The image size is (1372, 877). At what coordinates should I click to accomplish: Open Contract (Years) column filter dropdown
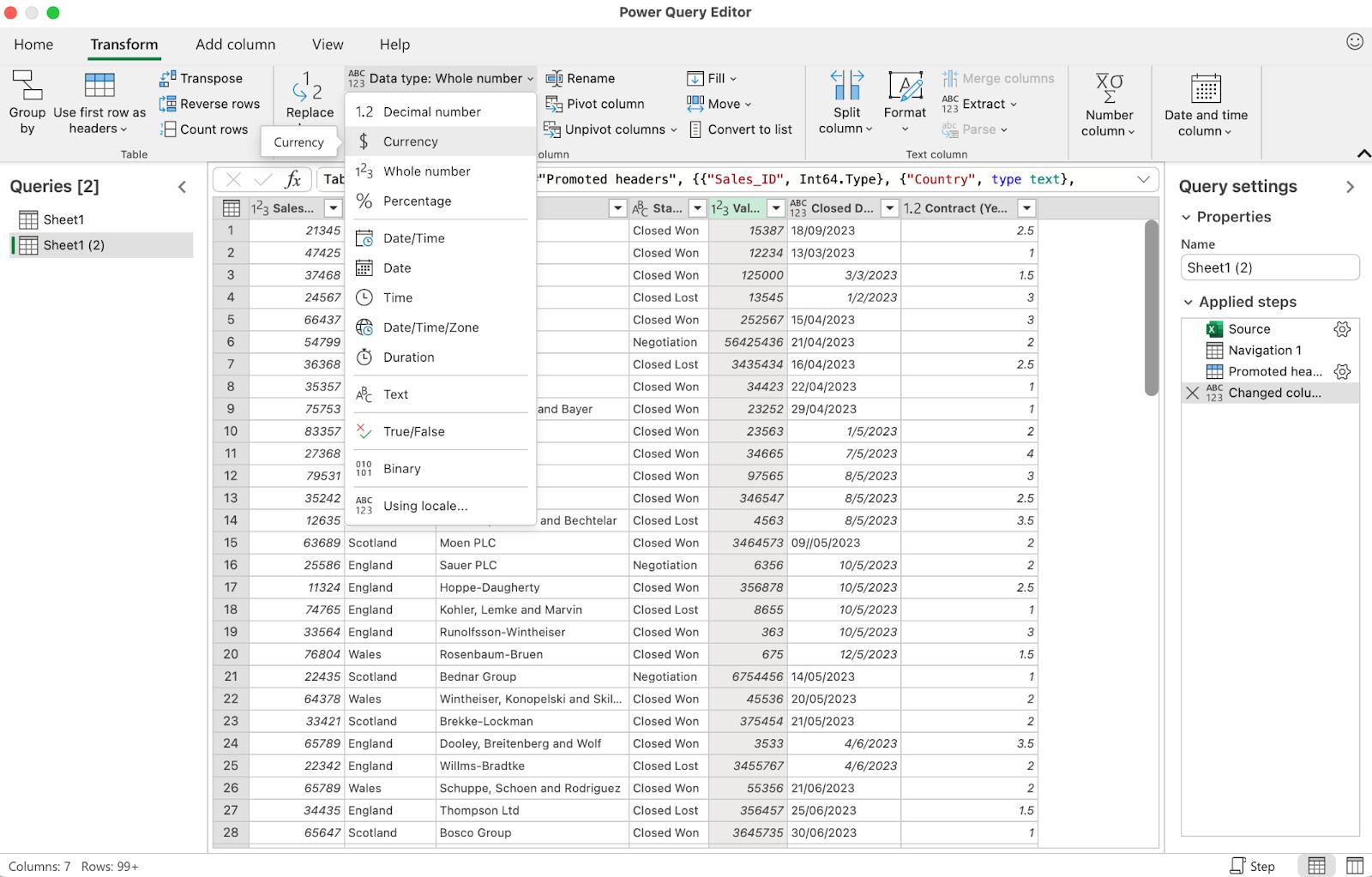(1026, 208)
